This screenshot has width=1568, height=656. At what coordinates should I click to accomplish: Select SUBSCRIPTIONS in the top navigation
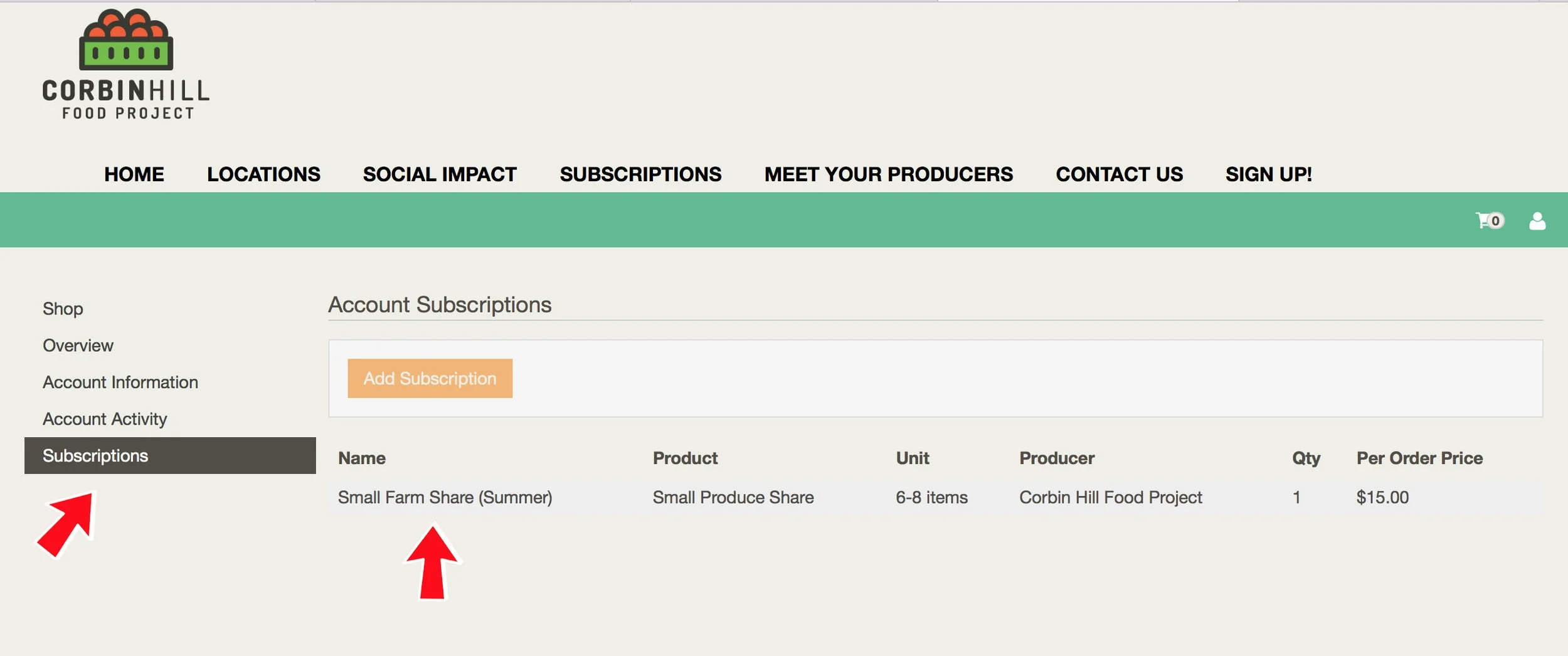(x=640, y=174)
